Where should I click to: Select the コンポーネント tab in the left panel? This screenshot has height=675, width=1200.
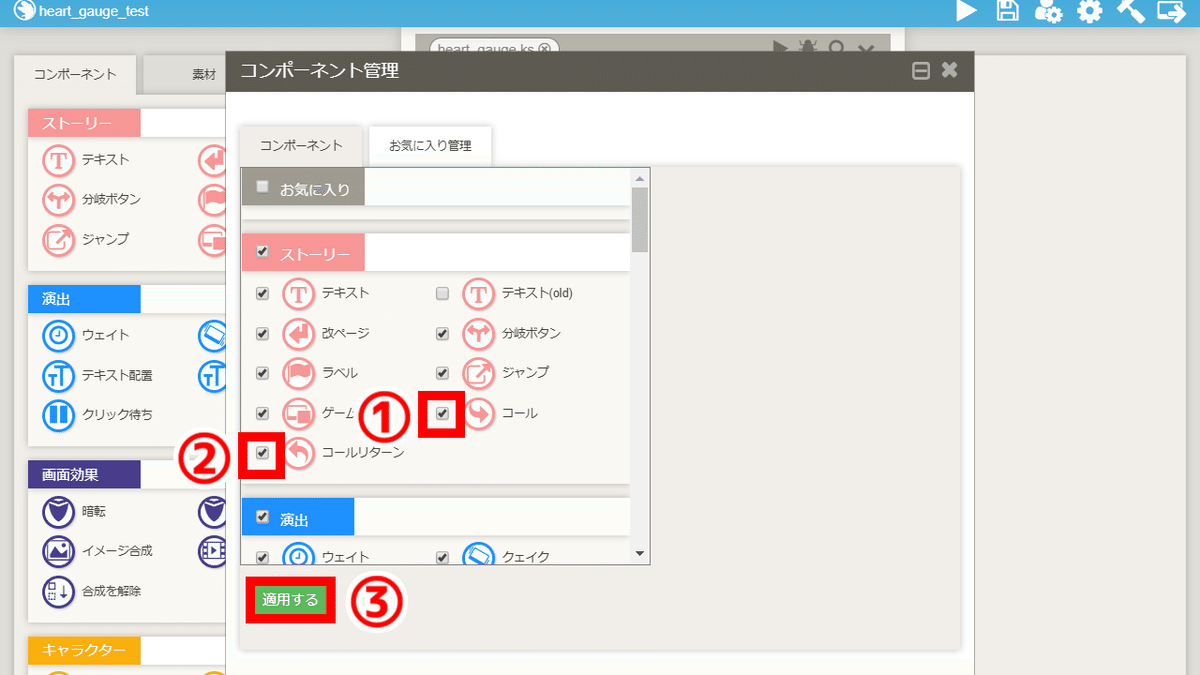(x=75, y=75)
